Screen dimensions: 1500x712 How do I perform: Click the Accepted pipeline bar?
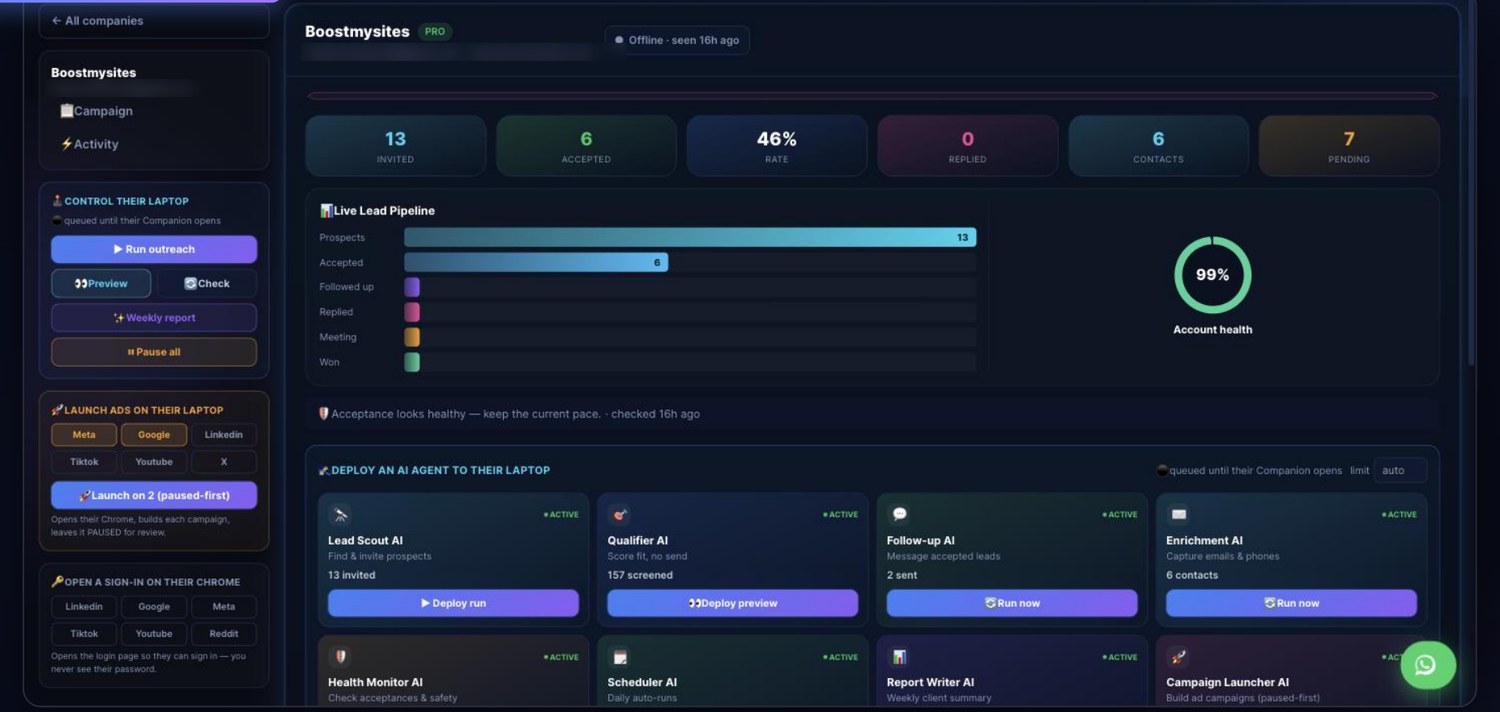click(x=536, y=262)
